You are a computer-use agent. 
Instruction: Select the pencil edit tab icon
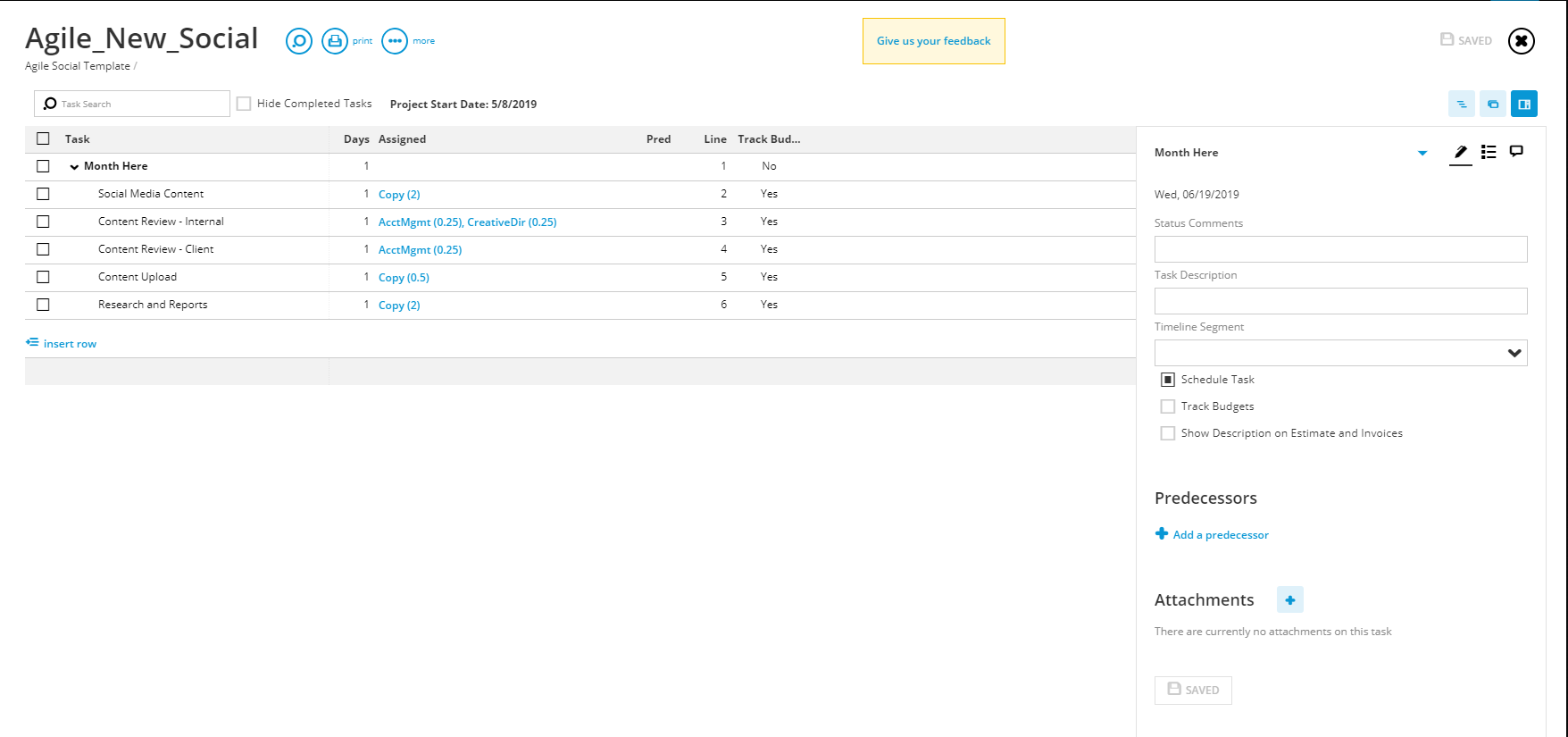pos(1461,152)
